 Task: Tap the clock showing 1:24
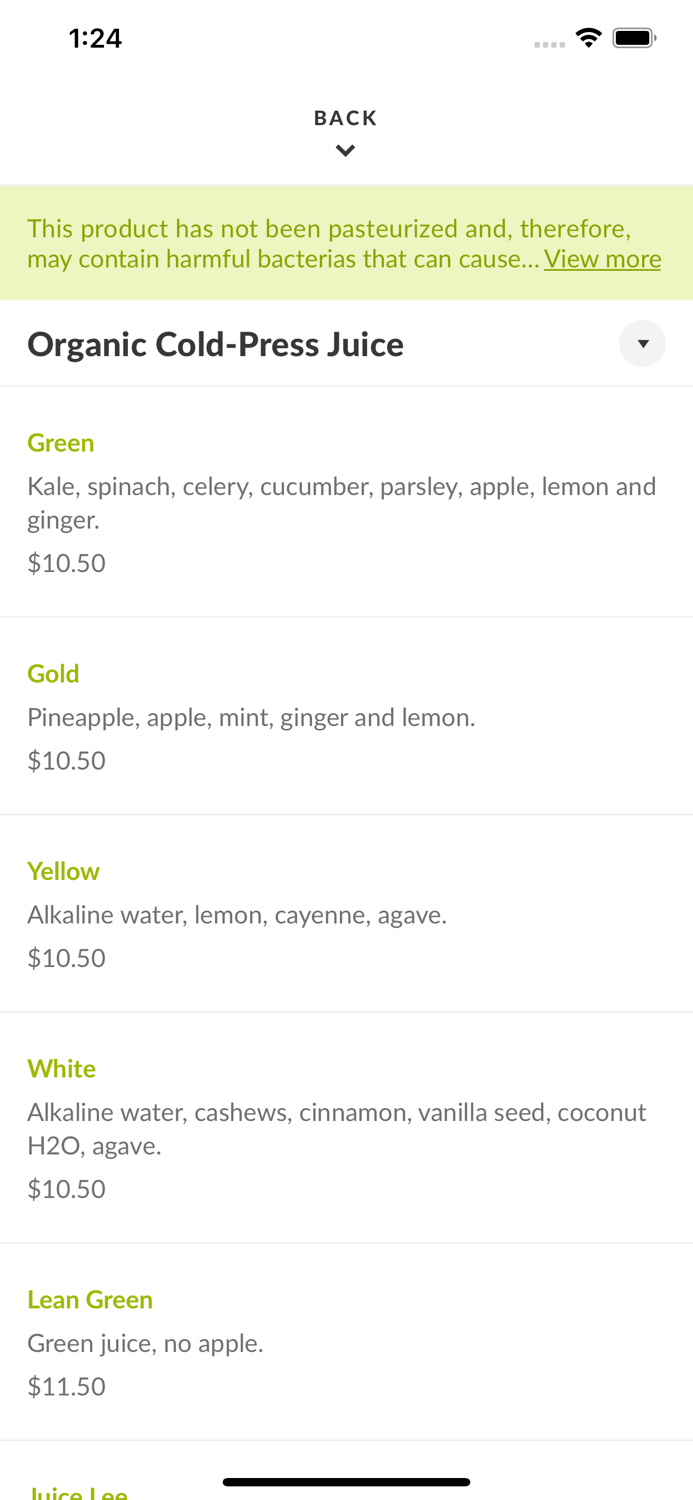pos(96,37)
